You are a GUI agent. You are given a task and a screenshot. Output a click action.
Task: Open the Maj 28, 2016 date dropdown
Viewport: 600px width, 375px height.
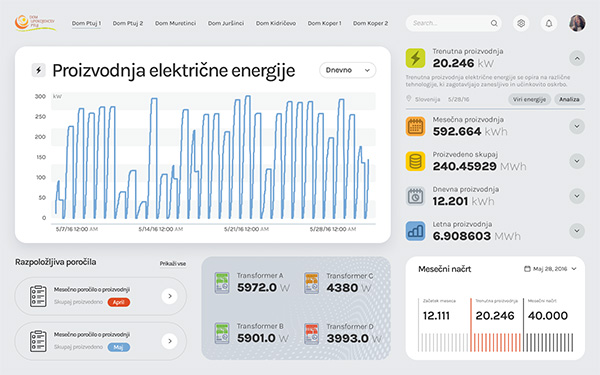point(550,269)
